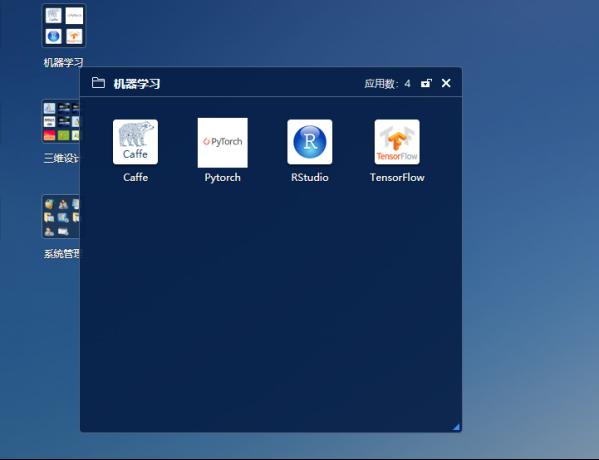Open the 三维设计 desktop folder group
599x460 pixels.
(61, 121)
